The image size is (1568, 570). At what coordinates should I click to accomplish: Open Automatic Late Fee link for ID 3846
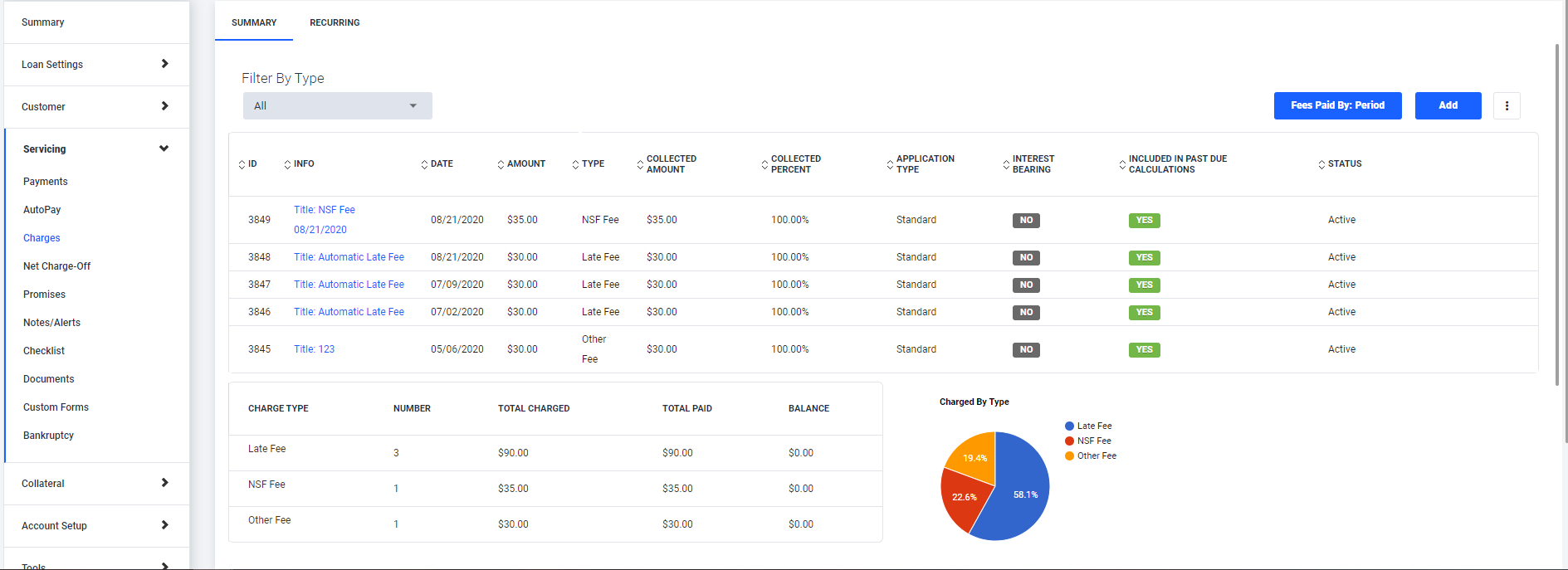349,312
